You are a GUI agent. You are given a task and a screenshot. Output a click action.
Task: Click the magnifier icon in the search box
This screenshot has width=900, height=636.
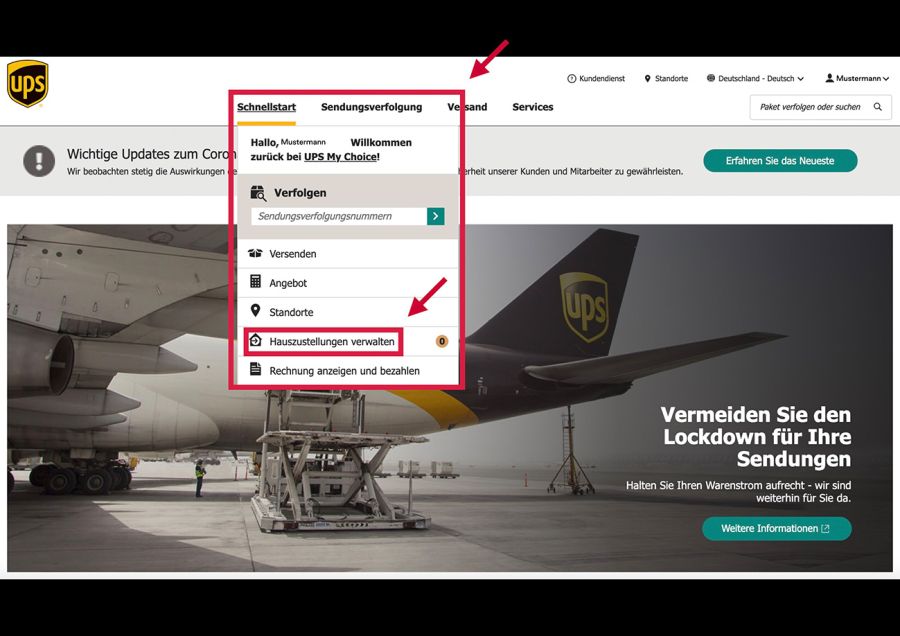(878, 107)
